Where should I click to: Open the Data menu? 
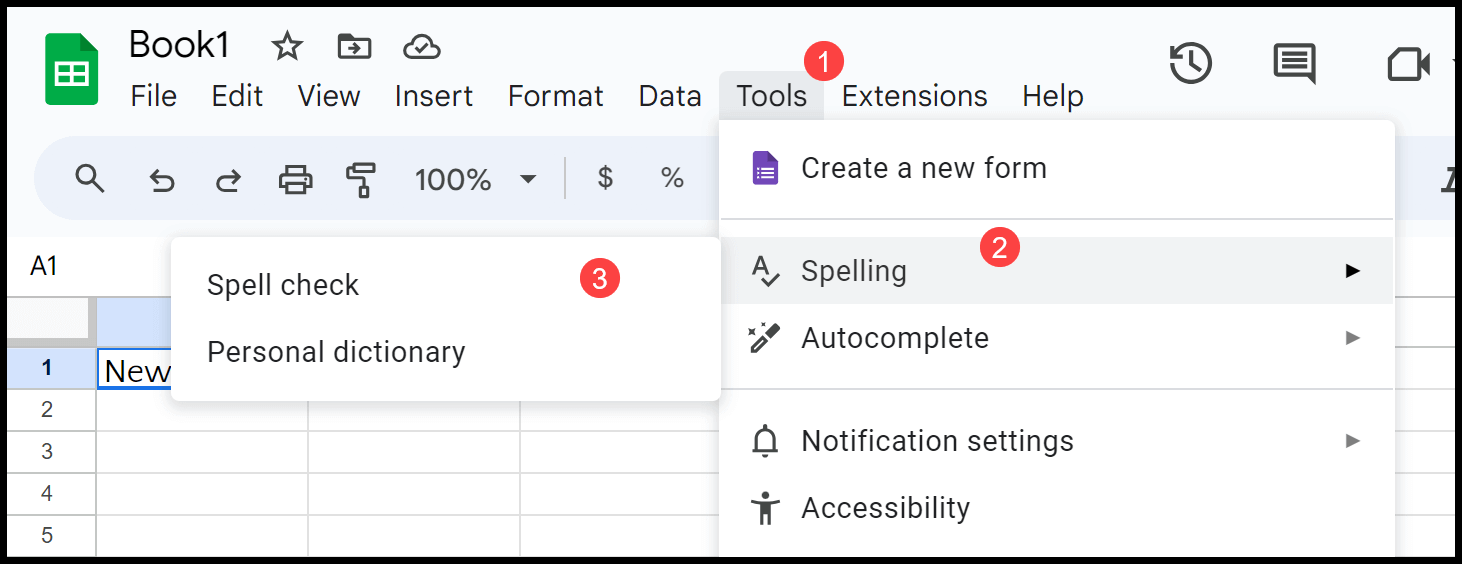coord(670,96)
